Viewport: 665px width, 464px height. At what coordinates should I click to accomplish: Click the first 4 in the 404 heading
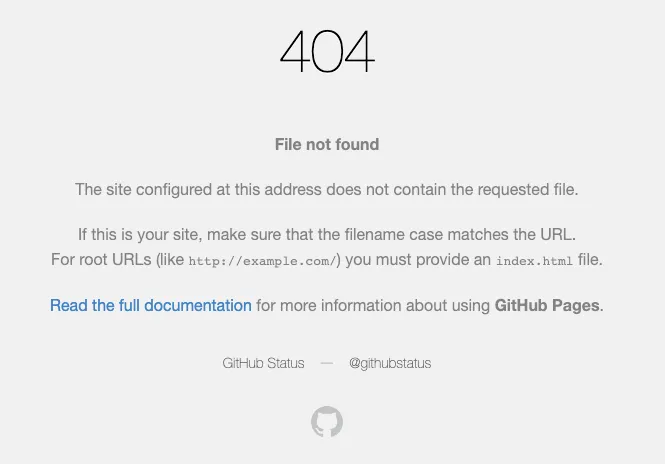[x=295, y=51]
